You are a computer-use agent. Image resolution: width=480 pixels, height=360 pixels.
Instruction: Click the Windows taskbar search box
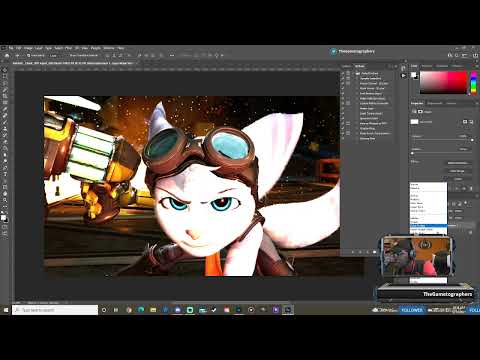55,310
